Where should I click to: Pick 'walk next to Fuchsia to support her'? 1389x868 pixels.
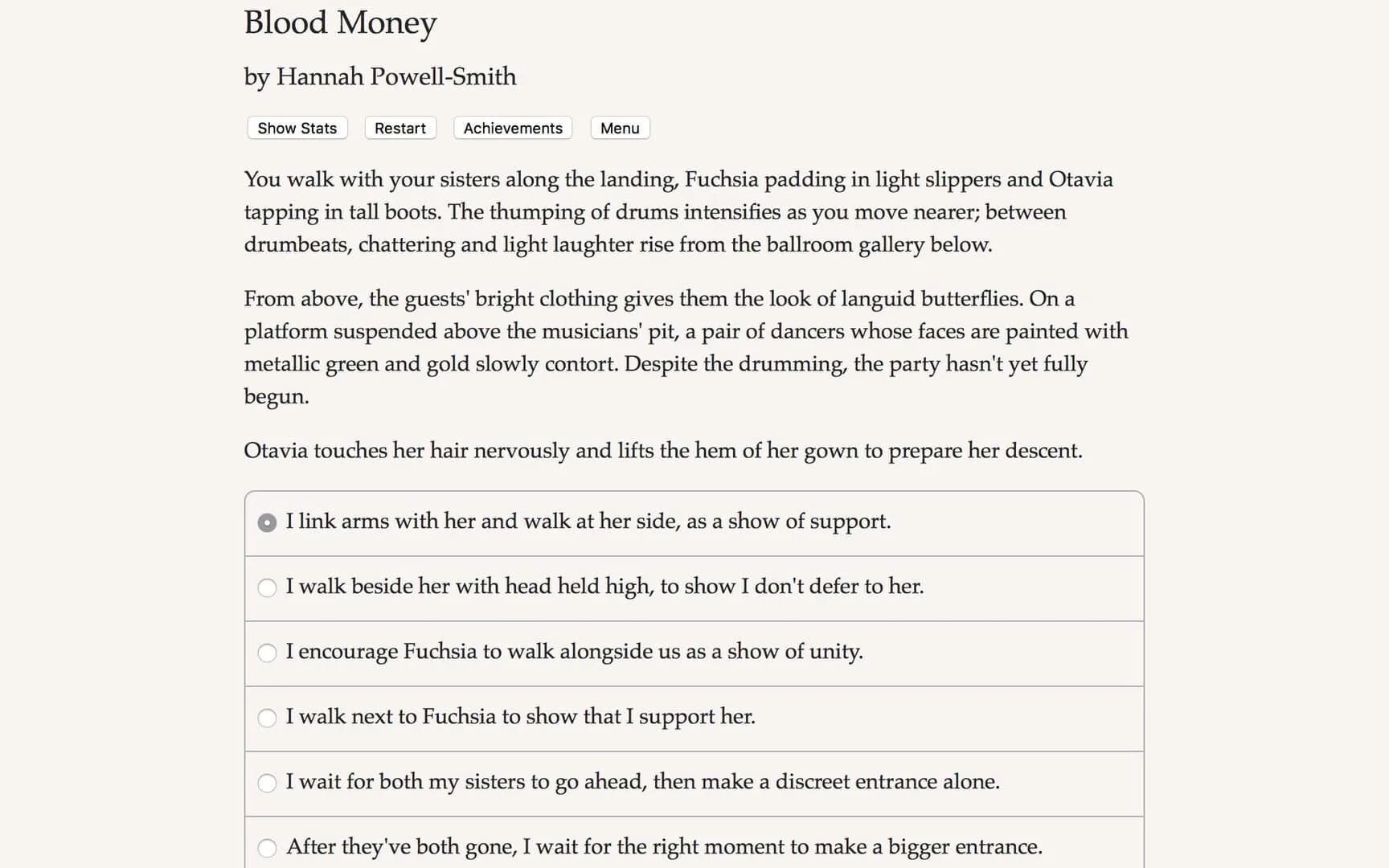[521, 718]
